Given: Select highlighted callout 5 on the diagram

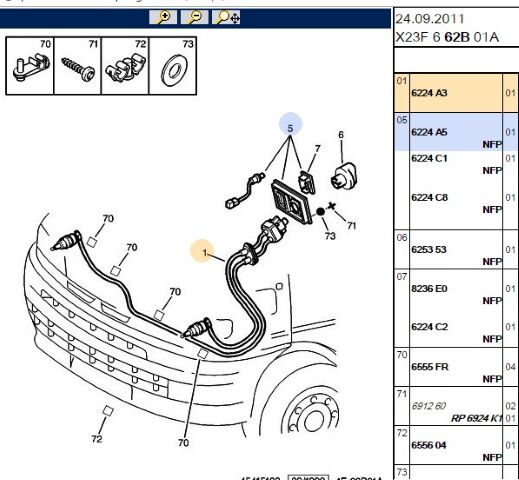Looking at the screenshot, I should pos(290,124).
